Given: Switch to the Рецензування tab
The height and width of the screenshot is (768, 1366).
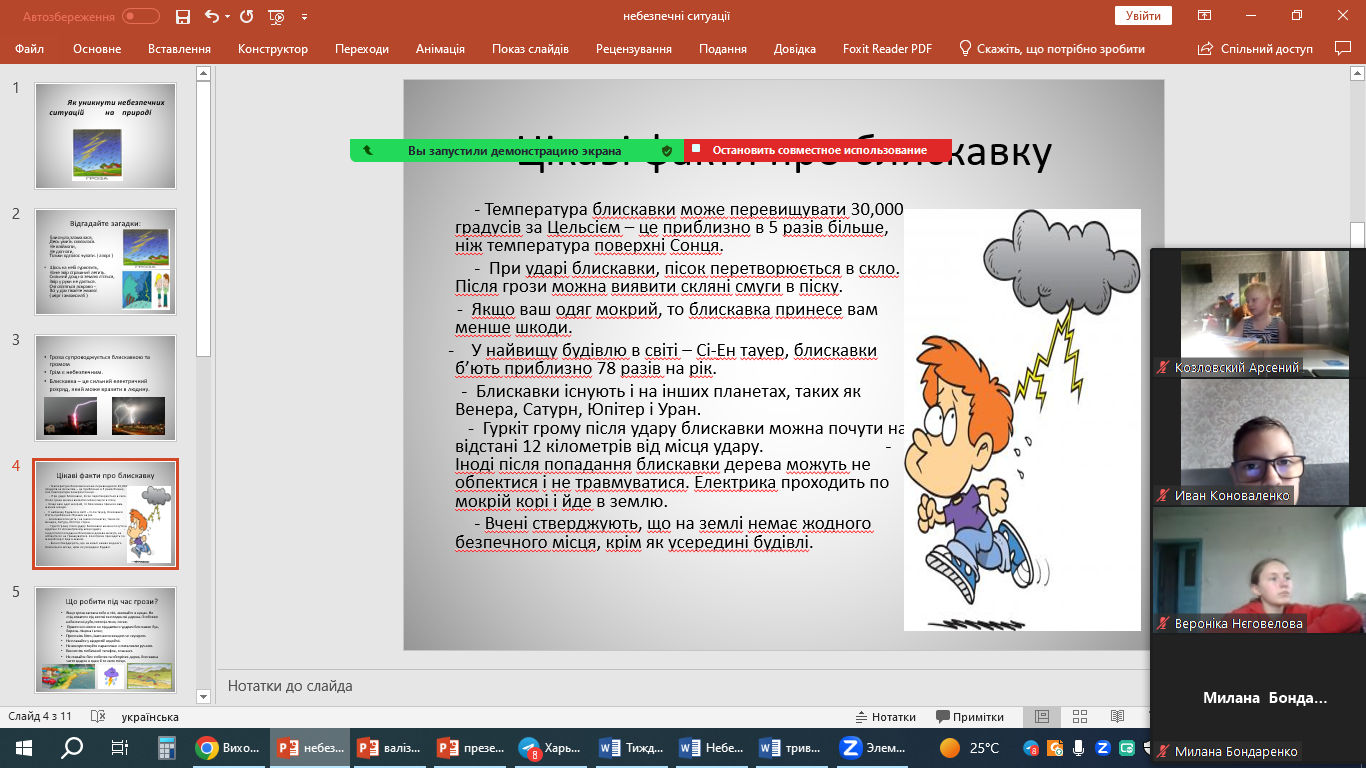Looking at the screenshot, I should click(x=634, y=49).
